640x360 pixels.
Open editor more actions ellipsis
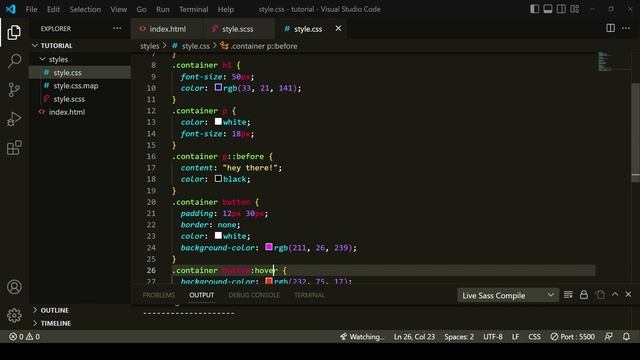[626, 28]
